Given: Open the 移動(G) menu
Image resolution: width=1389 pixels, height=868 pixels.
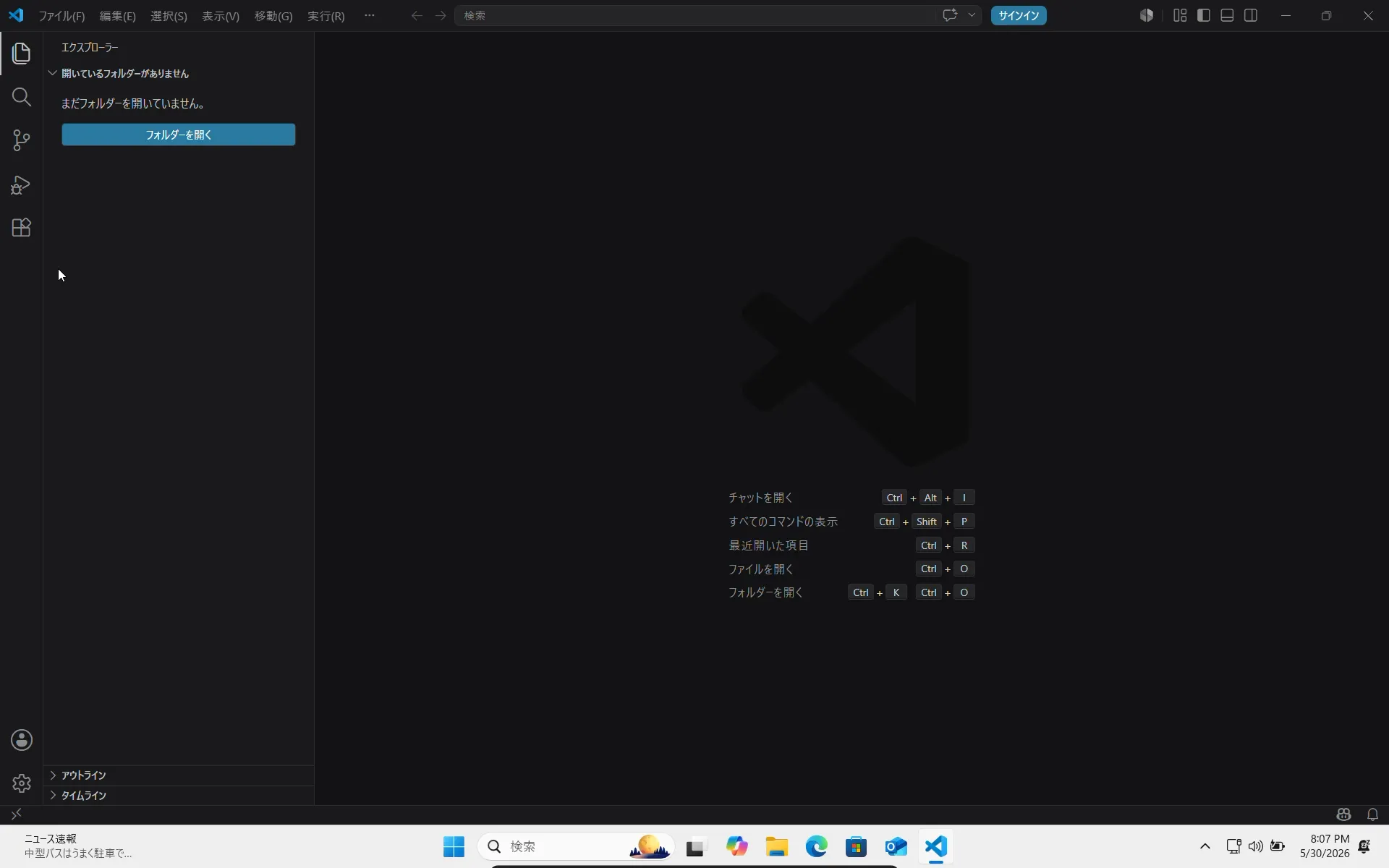Looking at the screenshot, I should [273, 16].
